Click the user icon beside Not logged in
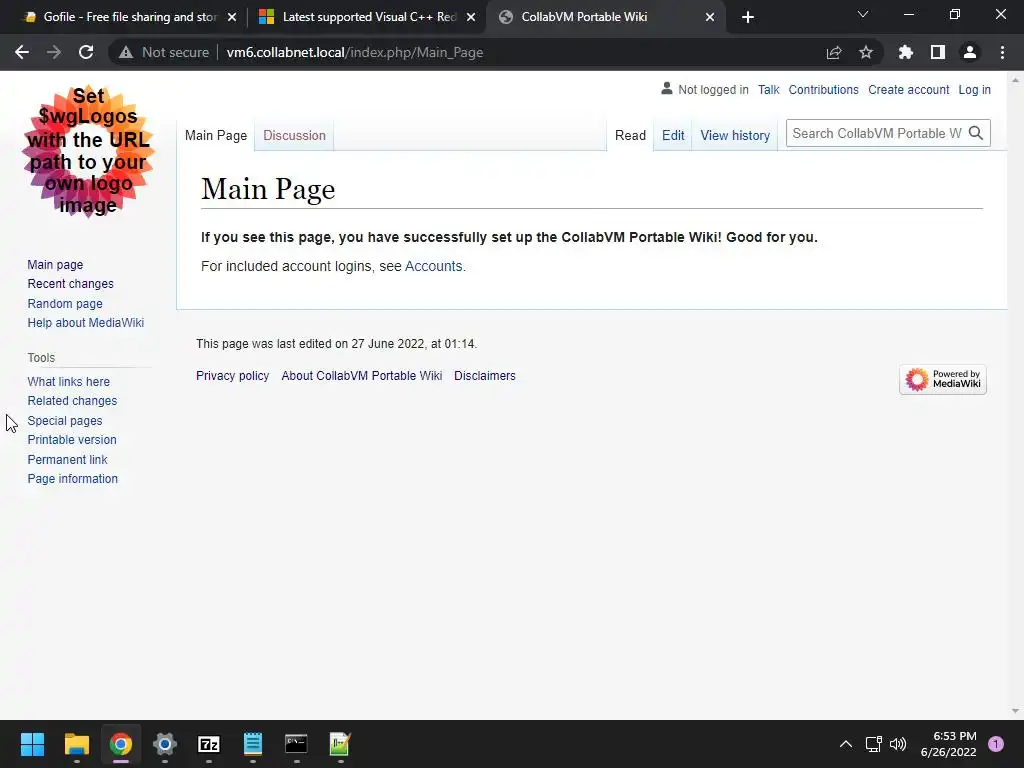Screen dimensions: 1024x768 (666, 88)
